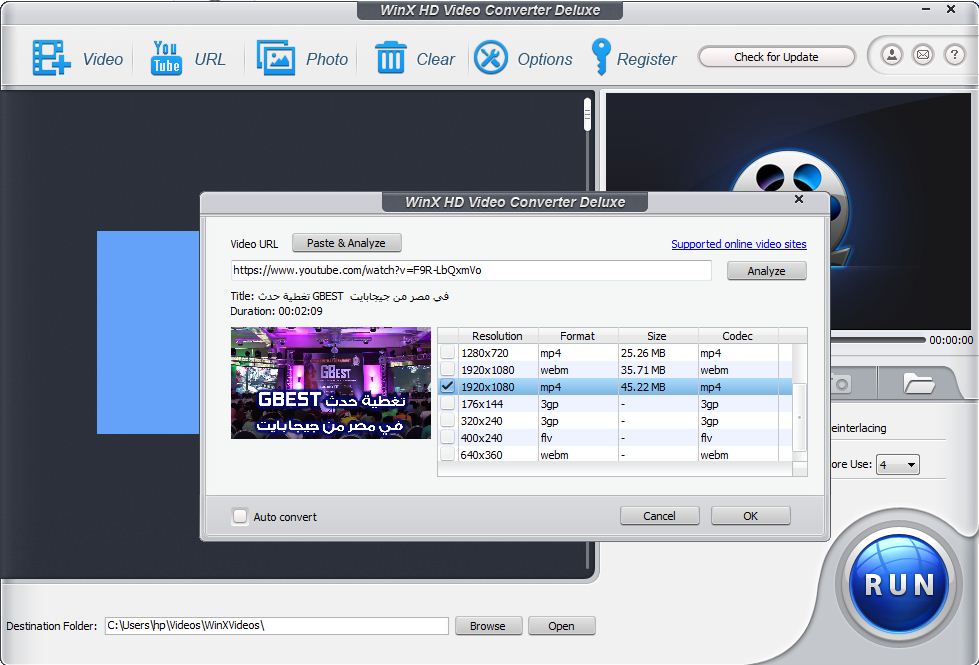Click the Register key icon

click(x=601, y=57)
